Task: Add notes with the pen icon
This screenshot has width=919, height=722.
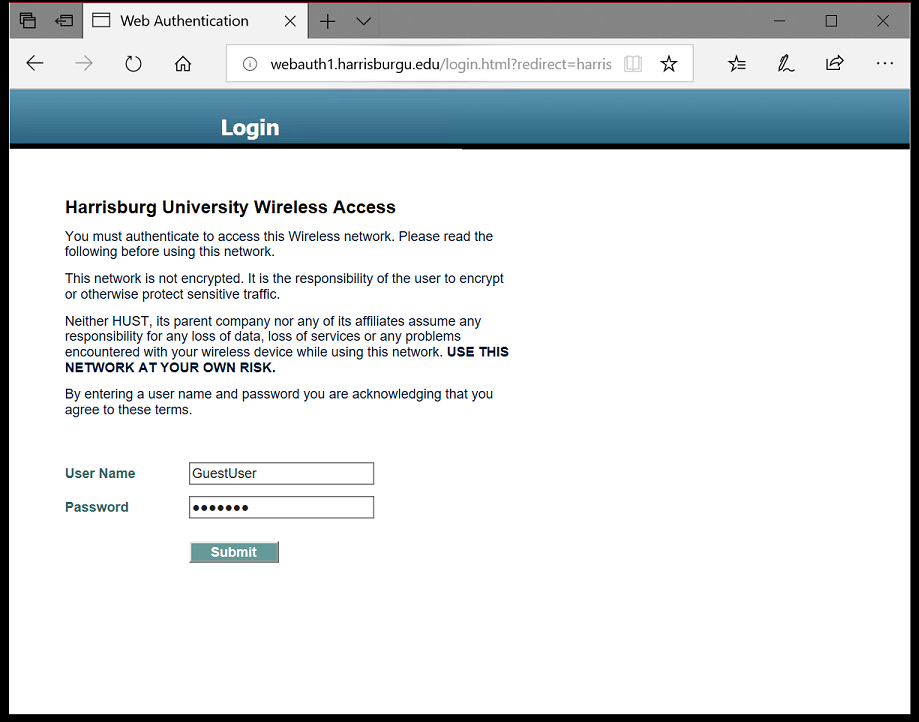Action: (786, 63)
